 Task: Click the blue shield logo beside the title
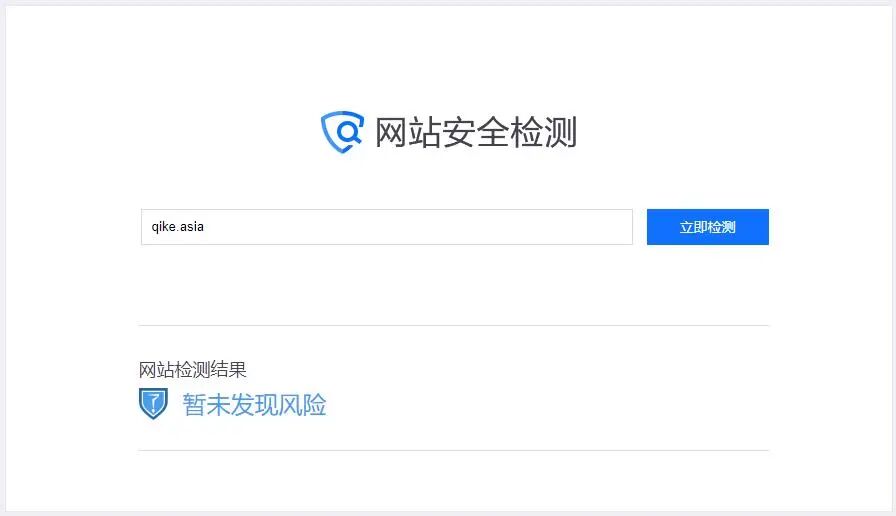click(342, 132)
